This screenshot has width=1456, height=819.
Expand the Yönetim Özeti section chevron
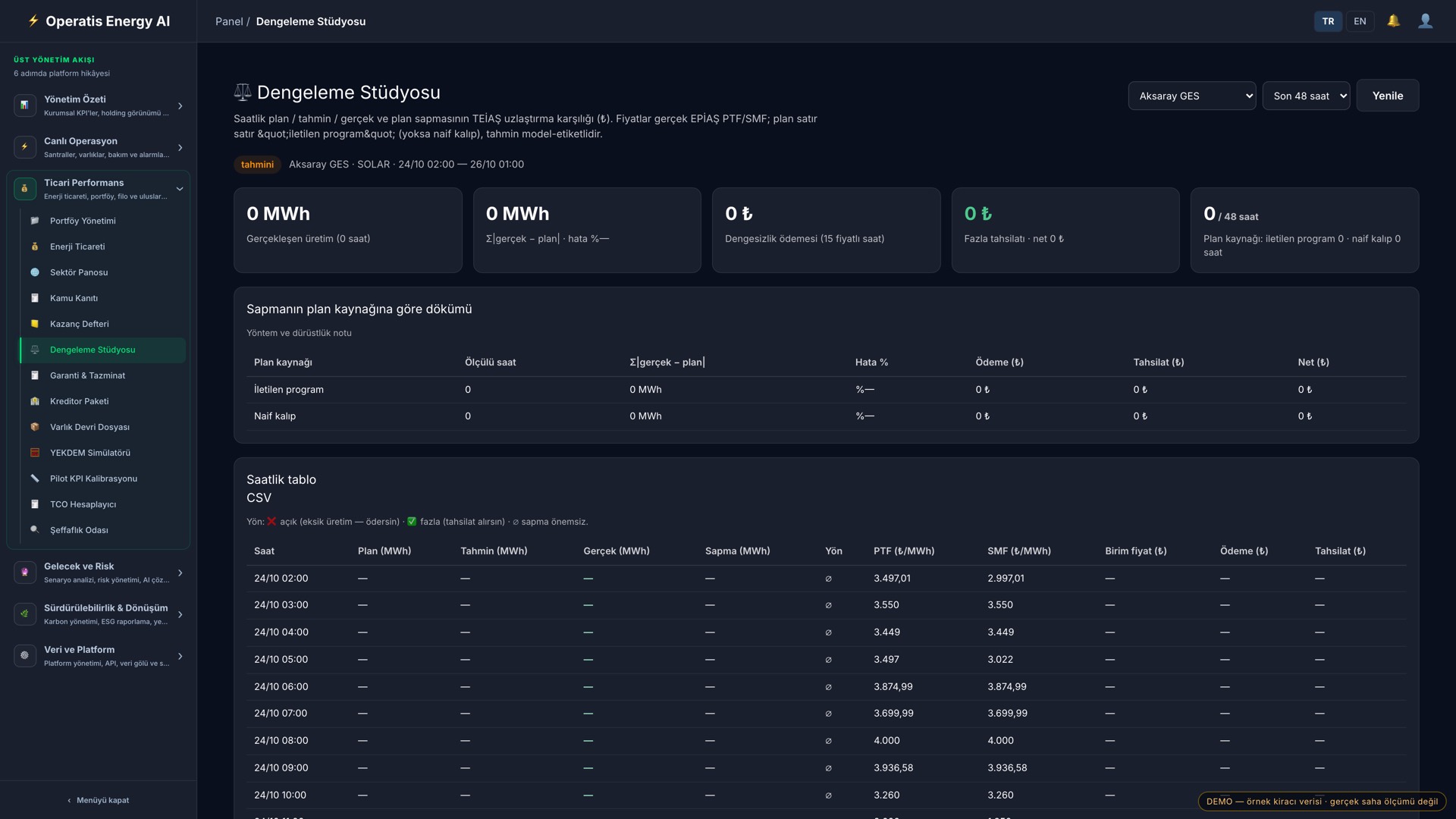[180, 106]
